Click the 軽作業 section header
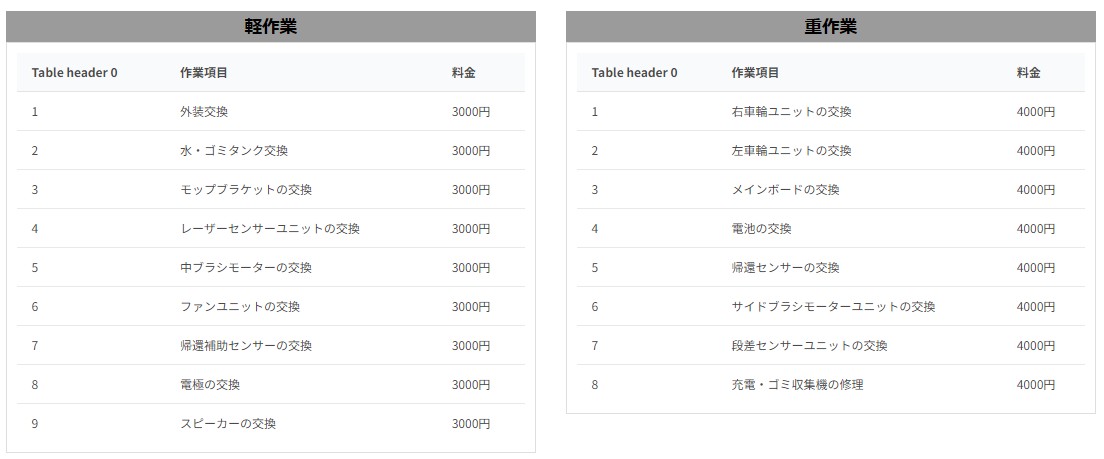This screenshot has height=459, width=1104. (270, 27)
